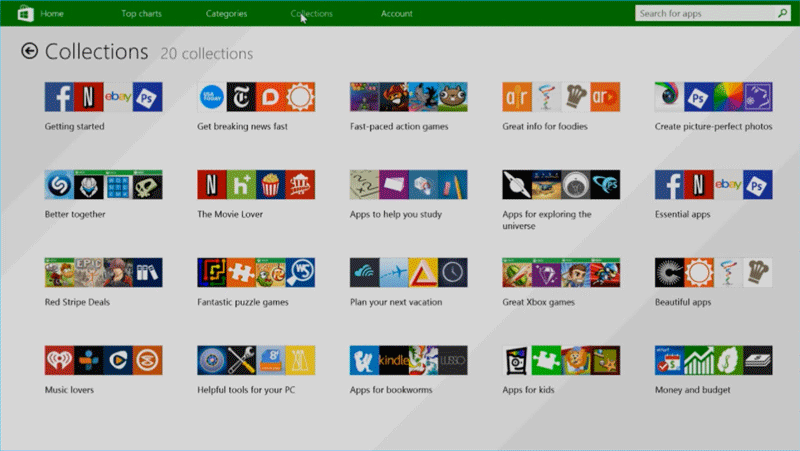
Task: Open the Netflix icon in The Movie Lover
Action: pos(212,185)
